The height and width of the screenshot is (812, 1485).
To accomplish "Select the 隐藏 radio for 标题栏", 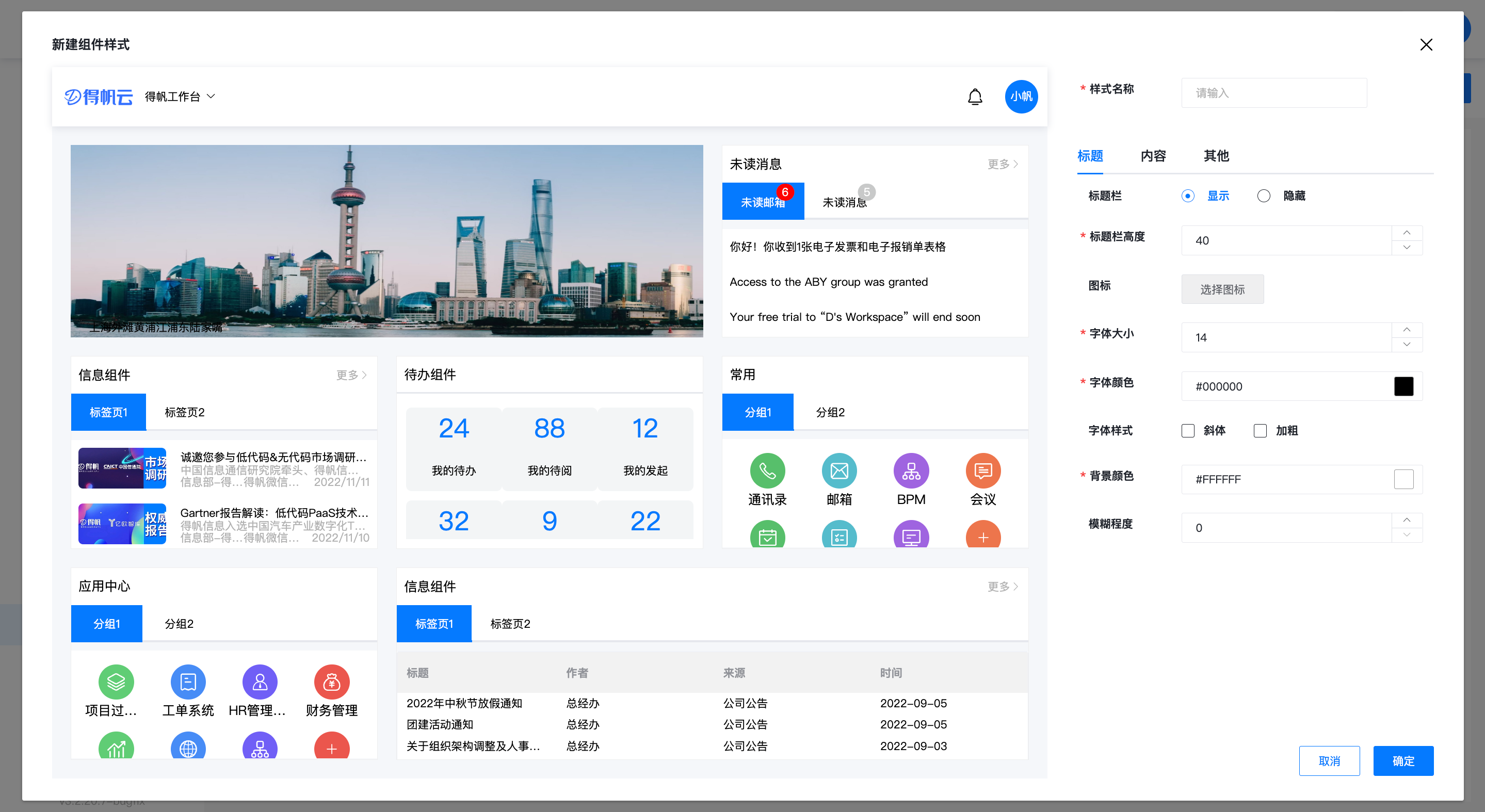I will tap(1263, 196).
